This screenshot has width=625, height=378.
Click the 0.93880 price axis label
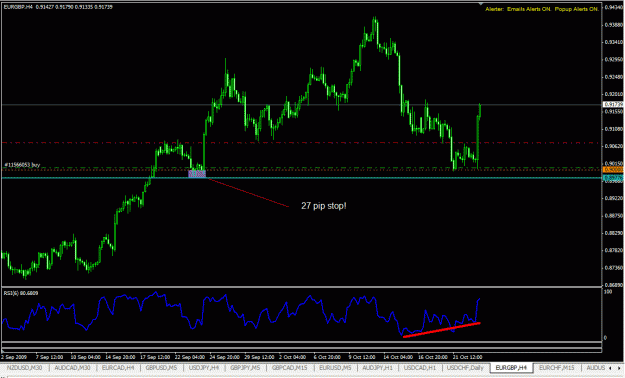click(x=614, y=25)
